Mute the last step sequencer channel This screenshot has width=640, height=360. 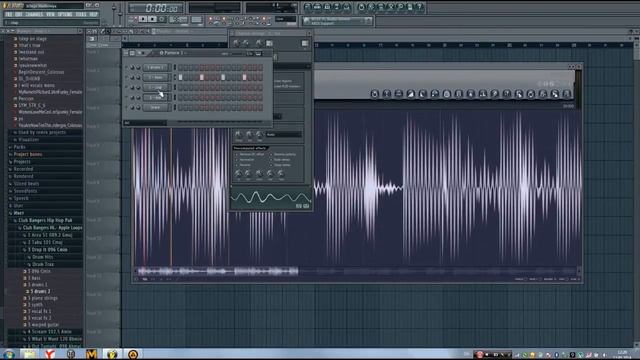click(126, 108)
